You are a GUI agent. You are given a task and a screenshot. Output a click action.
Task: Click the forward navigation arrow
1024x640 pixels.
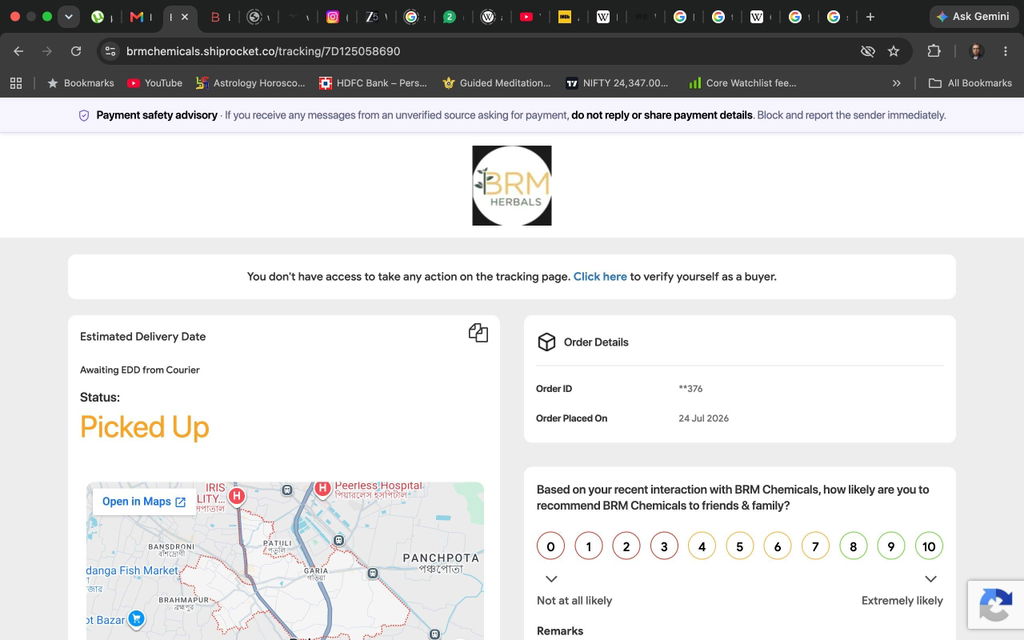click(47, 51)
